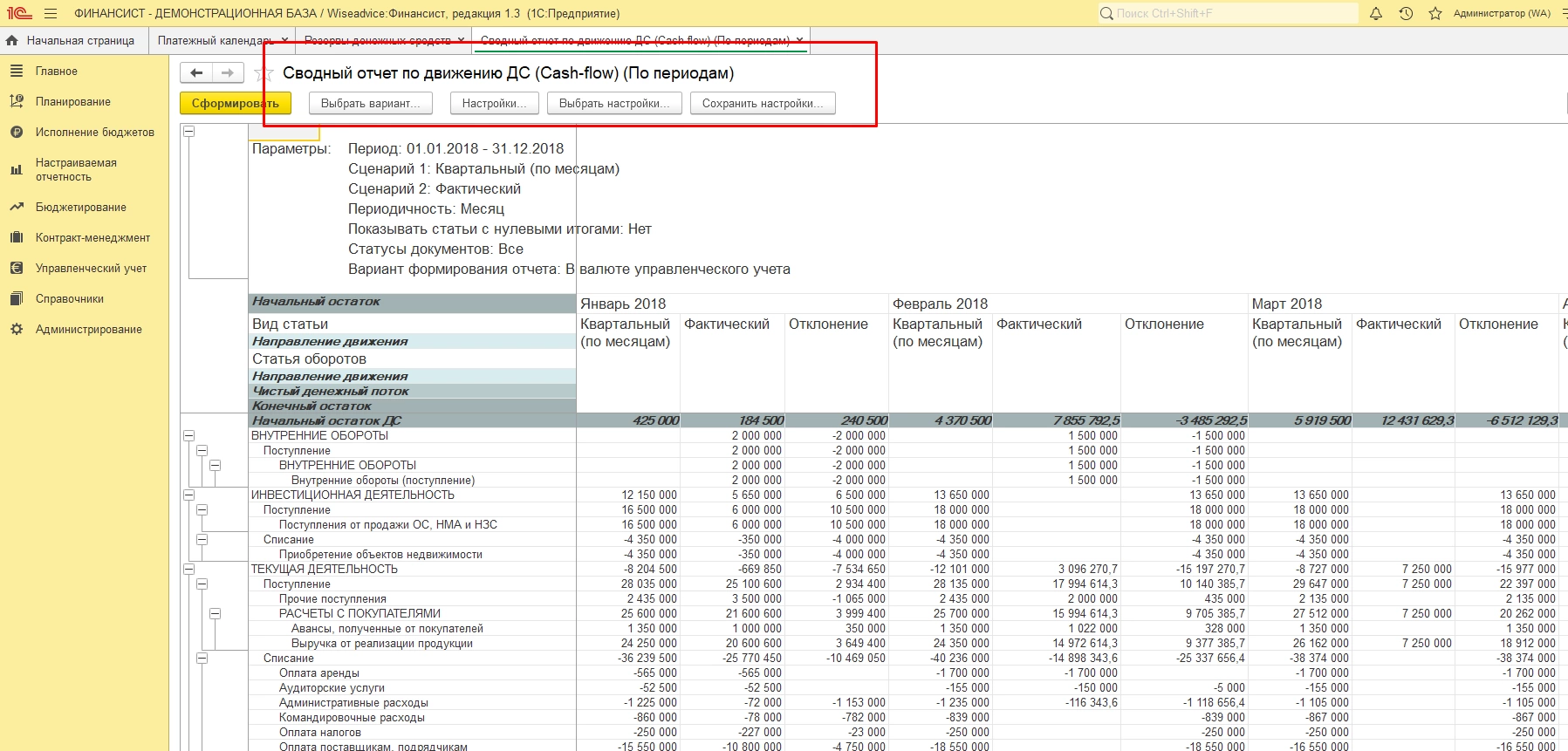The height and width of the screenshot is (751, 1568).
Task: Switch to Платежный календарь tab
Action: point(215,41)
